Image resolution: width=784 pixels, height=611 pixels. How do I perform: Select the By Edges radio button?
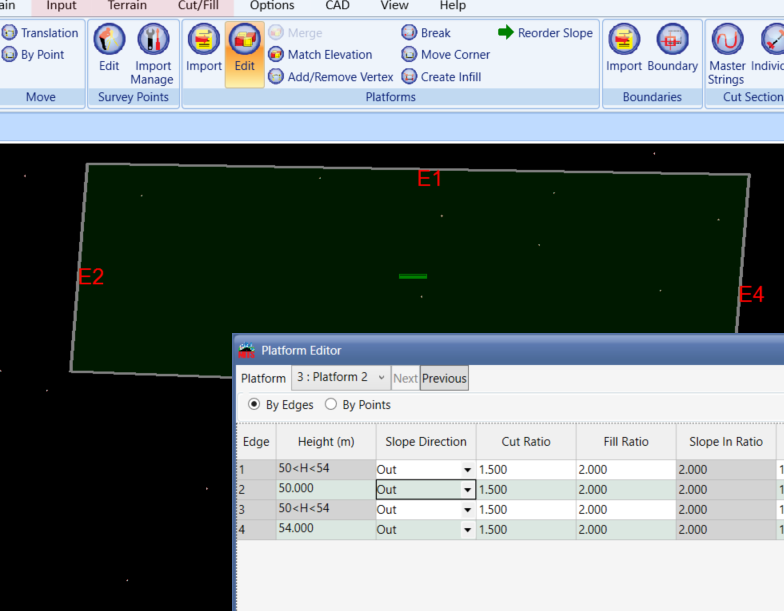tap(254, 404)
